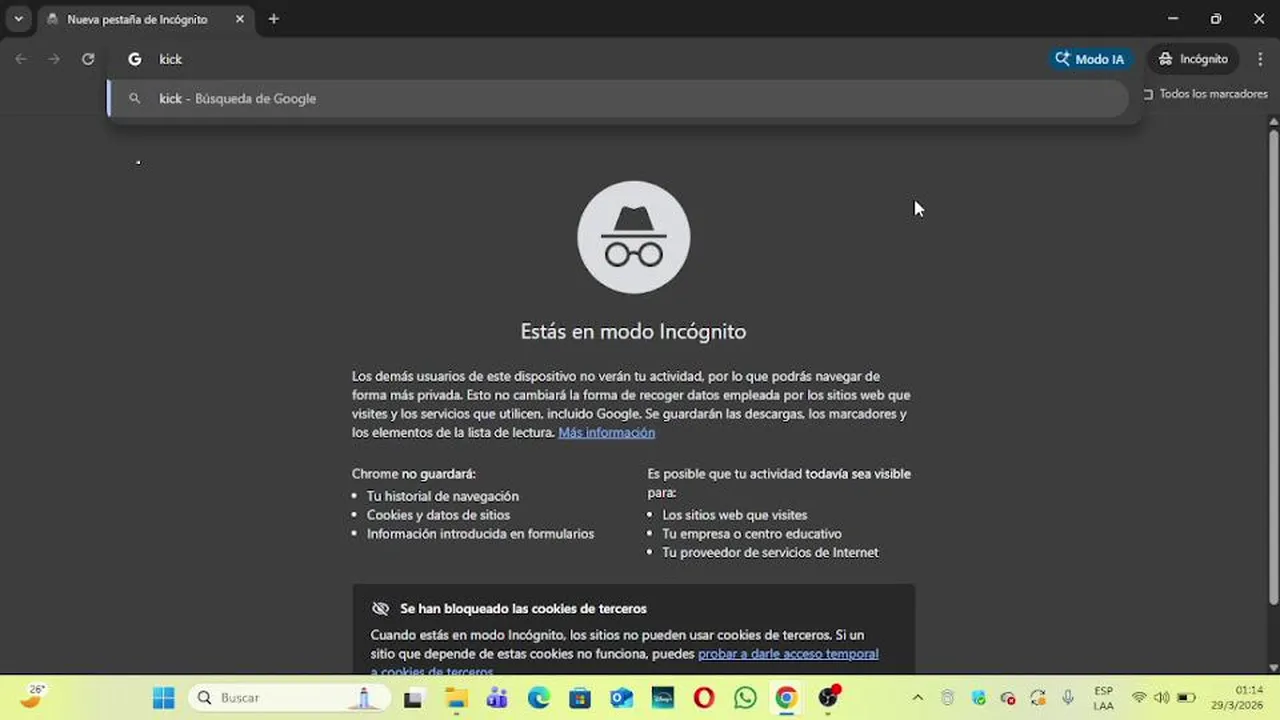Open Disney+ from taskbar
The image size is (1280, 720).
click(x=663, y=698)
